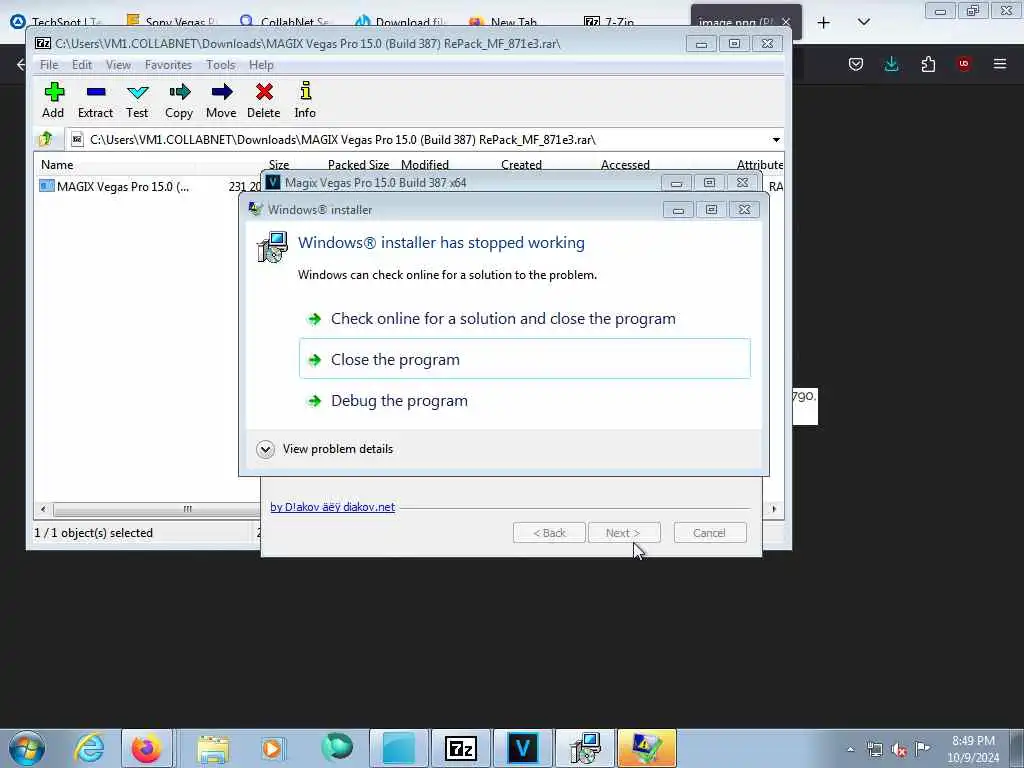1024x768 pixels.
Task: Open the Info toolbar icon
Action: point(305,100)
